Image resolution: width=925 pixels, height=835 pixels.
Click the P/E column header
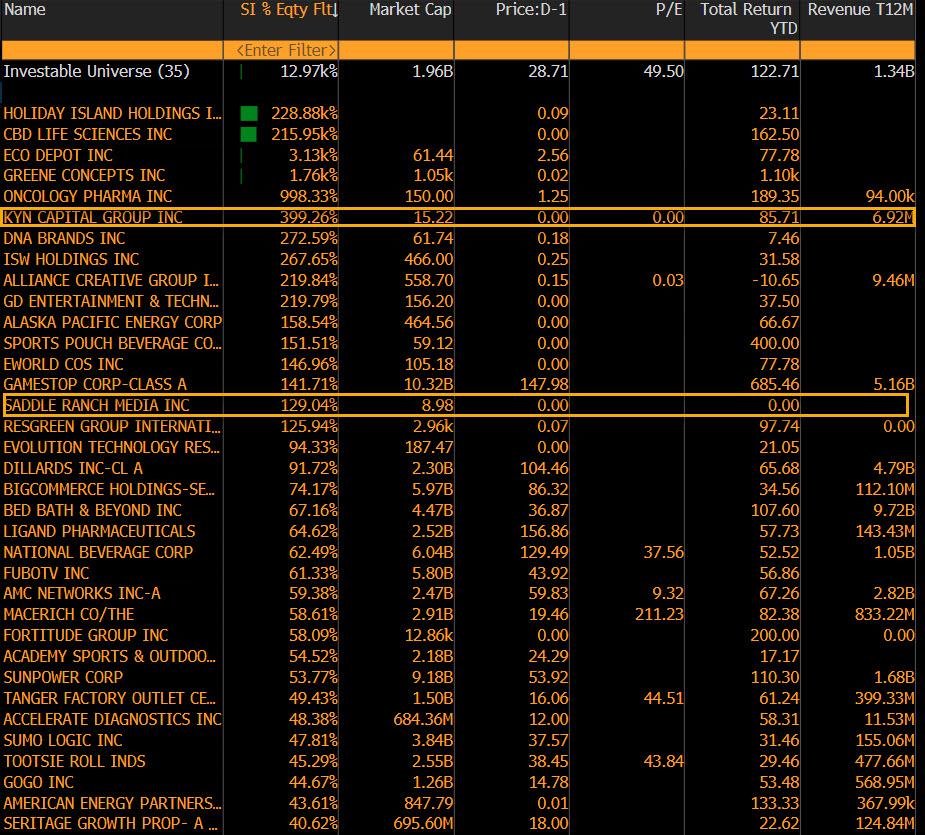667,10
